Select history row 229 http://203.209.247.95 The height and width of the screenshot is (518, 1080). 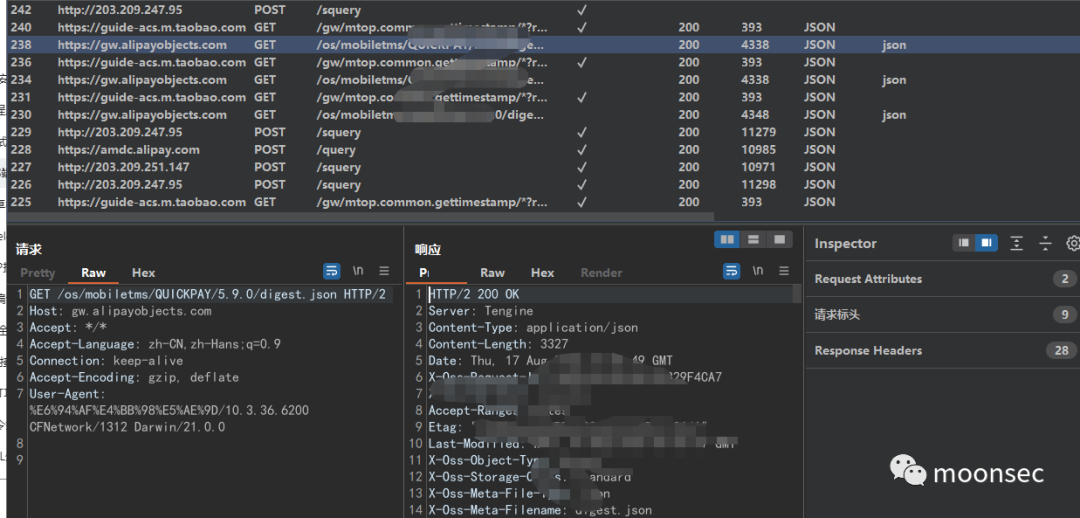click(x=543, y=132)
